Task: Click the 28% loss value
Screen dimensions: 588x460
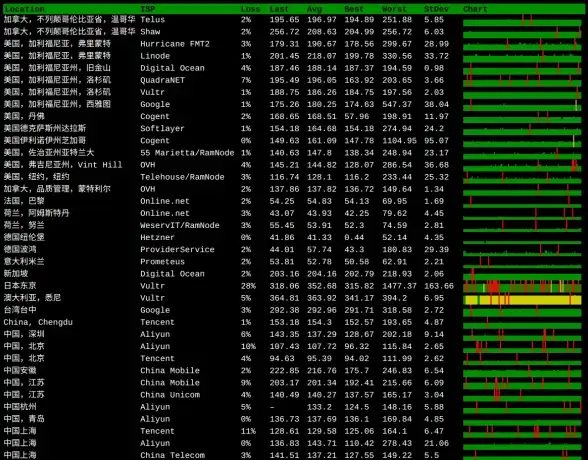Action: (x=248, y=286)
